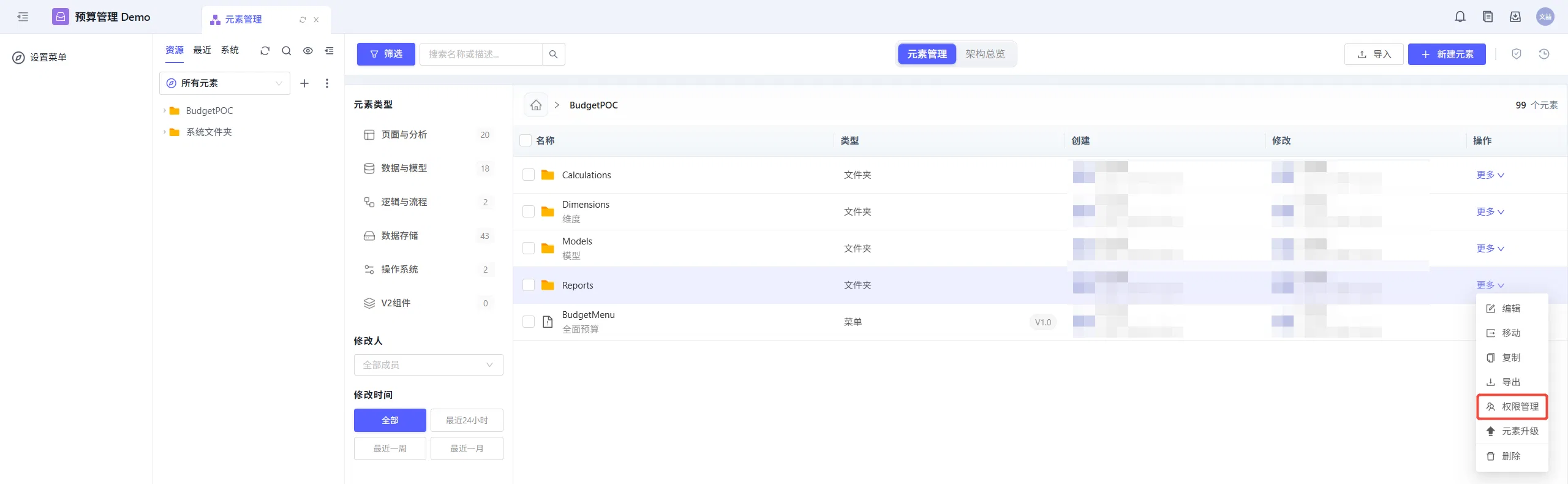The height and width of the screenshot is (484, 1568).
Task: Toggle the eye visibility icon
Action: (308, 51)
